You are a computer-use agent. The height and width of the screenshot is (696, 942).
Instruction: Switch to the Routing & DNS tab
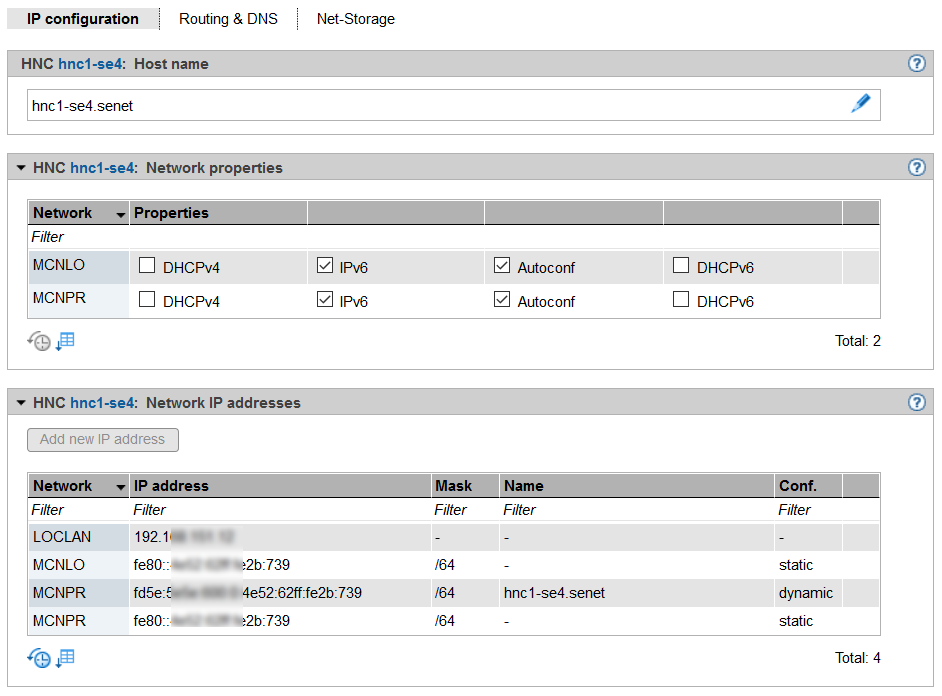coord(228,19)
